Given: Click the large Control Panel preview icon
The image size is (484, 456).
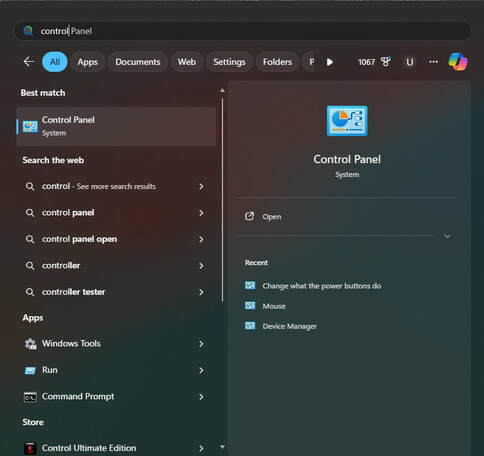Looking at the screenshot, I should 347,121.
